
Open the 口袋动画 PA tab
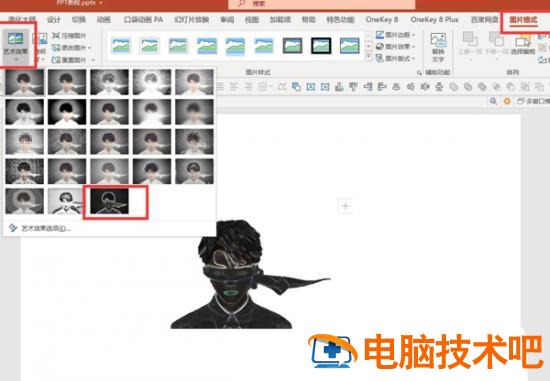click(143, 20)
